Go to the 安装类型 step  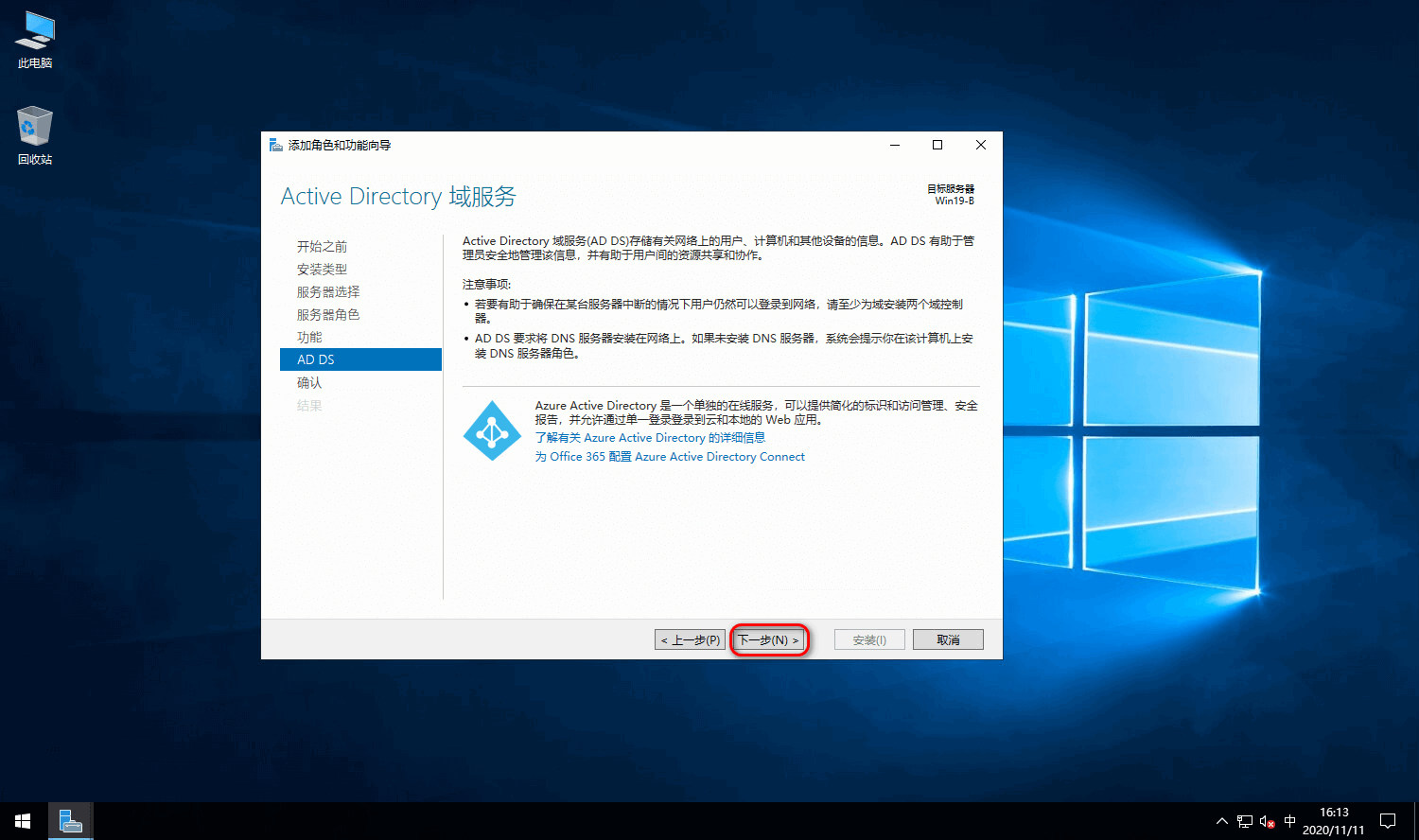tap(322, 269)
